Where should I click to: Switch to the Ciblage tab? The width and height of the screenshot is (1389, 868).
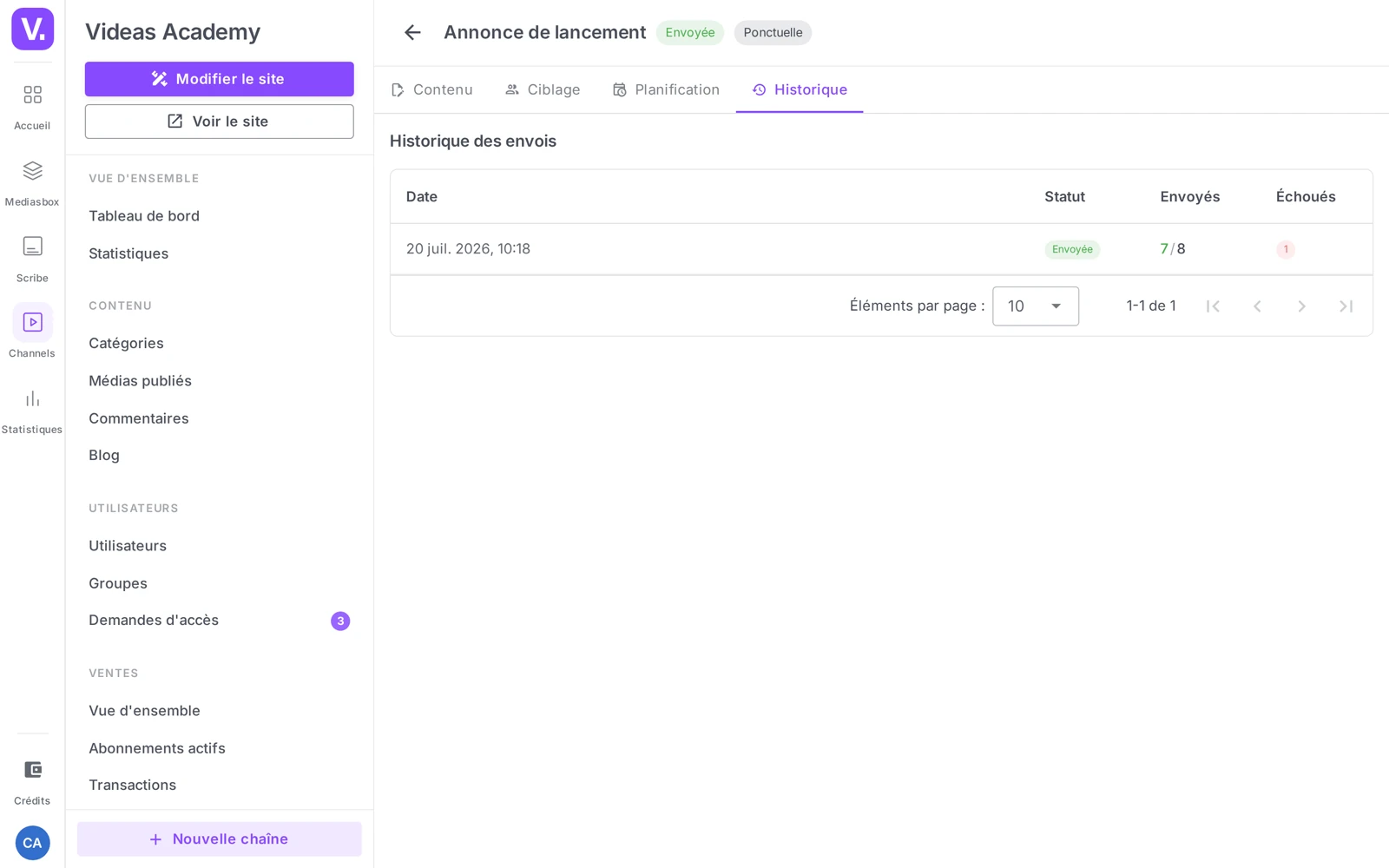point(543,90)
